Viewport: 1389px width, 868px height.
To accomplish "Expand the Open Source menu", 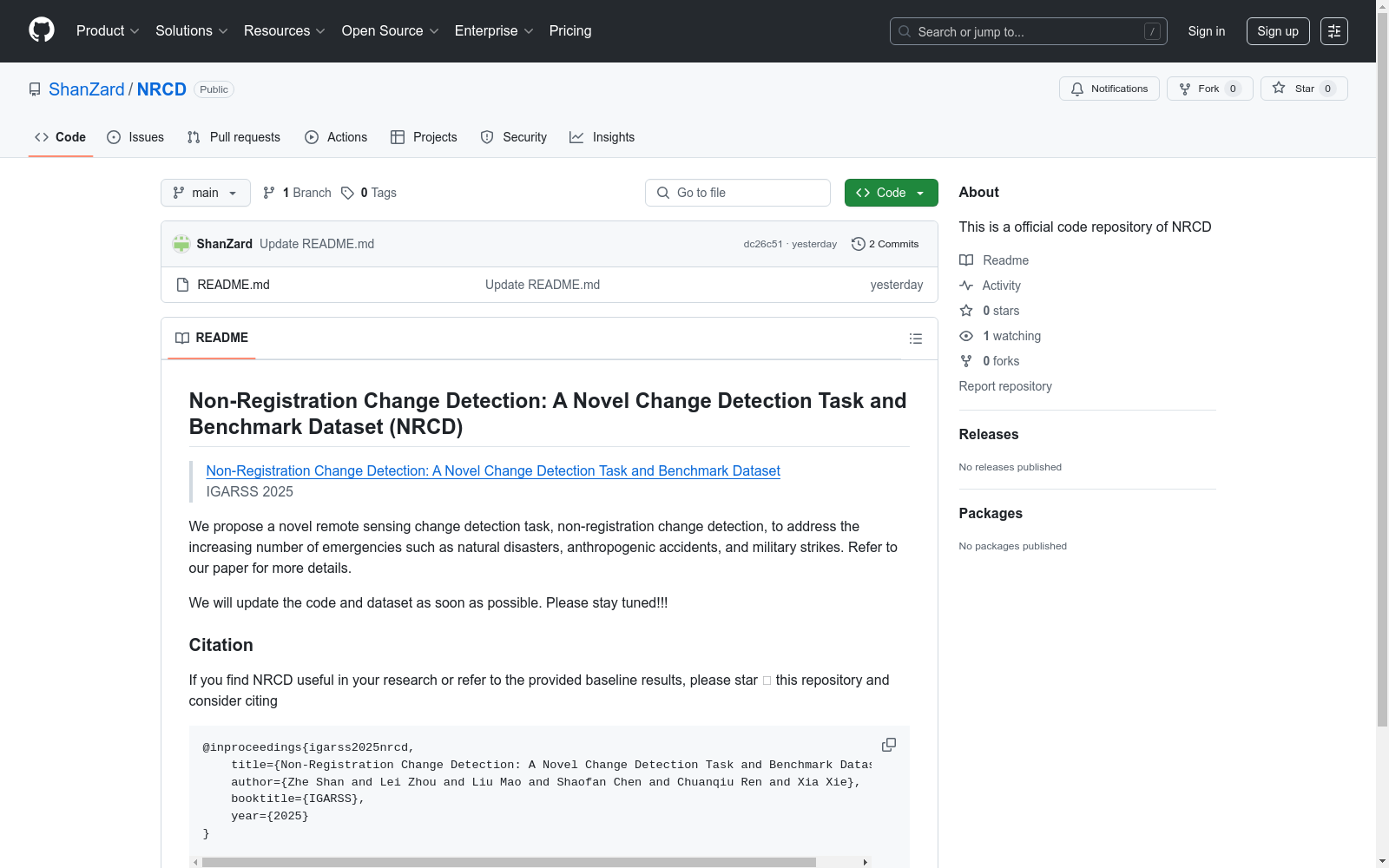I will [x=390, y=30].
